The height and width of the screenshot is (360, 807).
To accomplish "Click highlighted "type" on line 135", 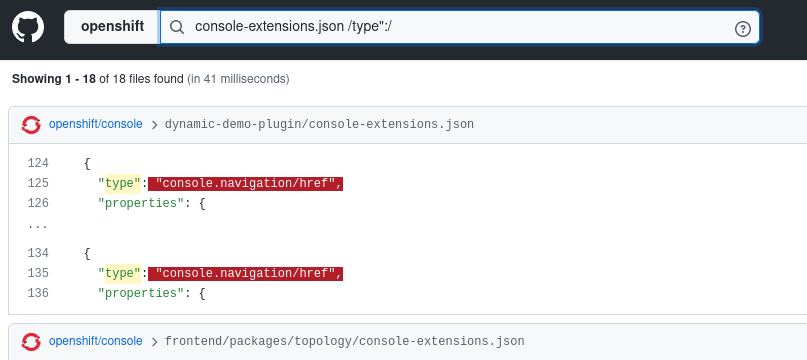I will tap(122, 273).
